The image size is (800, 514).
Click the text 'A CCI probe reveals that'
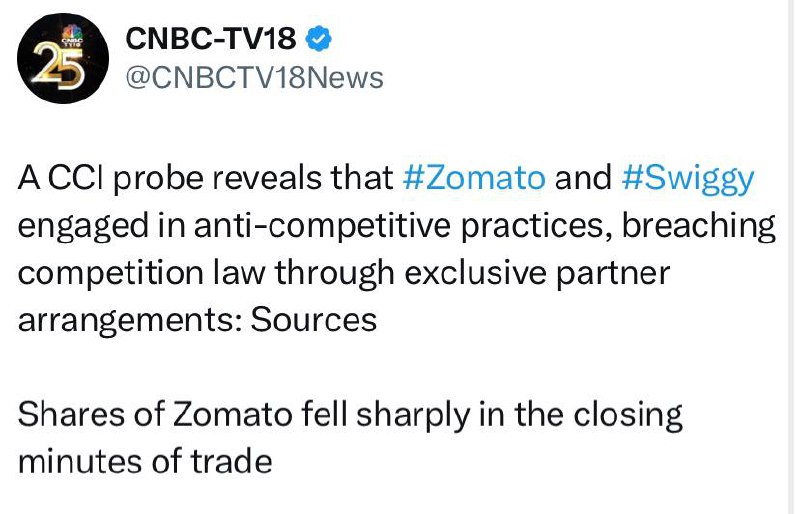point(206,179)
